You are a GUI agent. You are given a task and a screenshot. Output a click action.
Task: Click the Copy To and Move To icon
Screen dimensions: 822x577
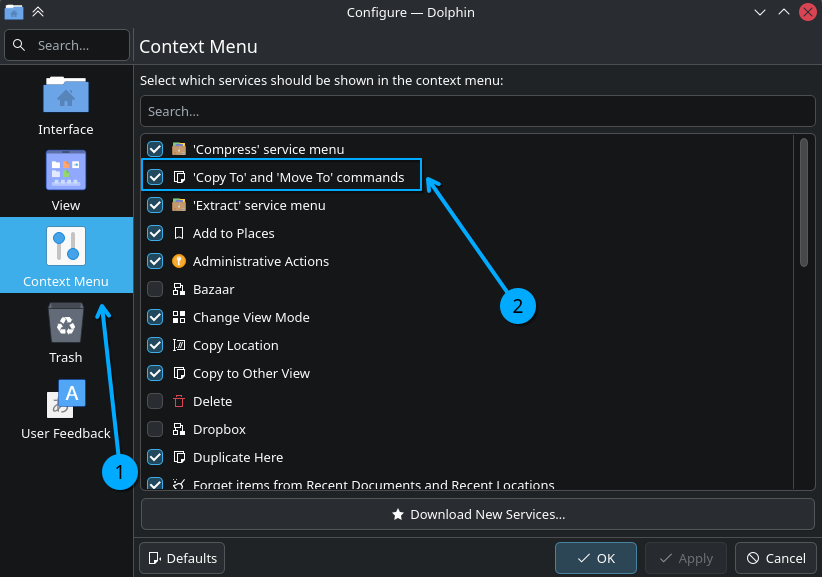click(x=179, y=177)
